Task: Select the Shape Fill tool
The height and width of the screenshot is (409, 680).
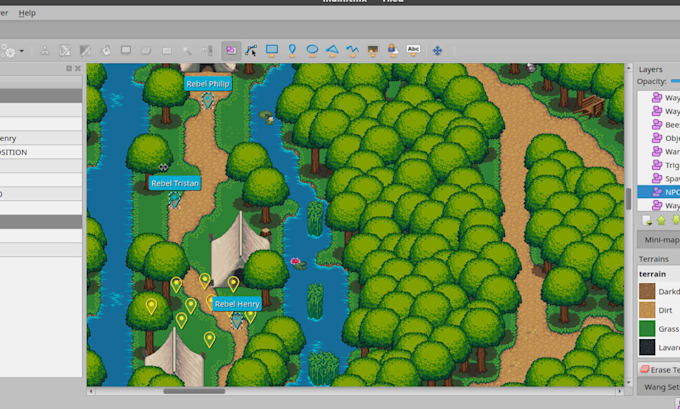Action: point(126,51)
